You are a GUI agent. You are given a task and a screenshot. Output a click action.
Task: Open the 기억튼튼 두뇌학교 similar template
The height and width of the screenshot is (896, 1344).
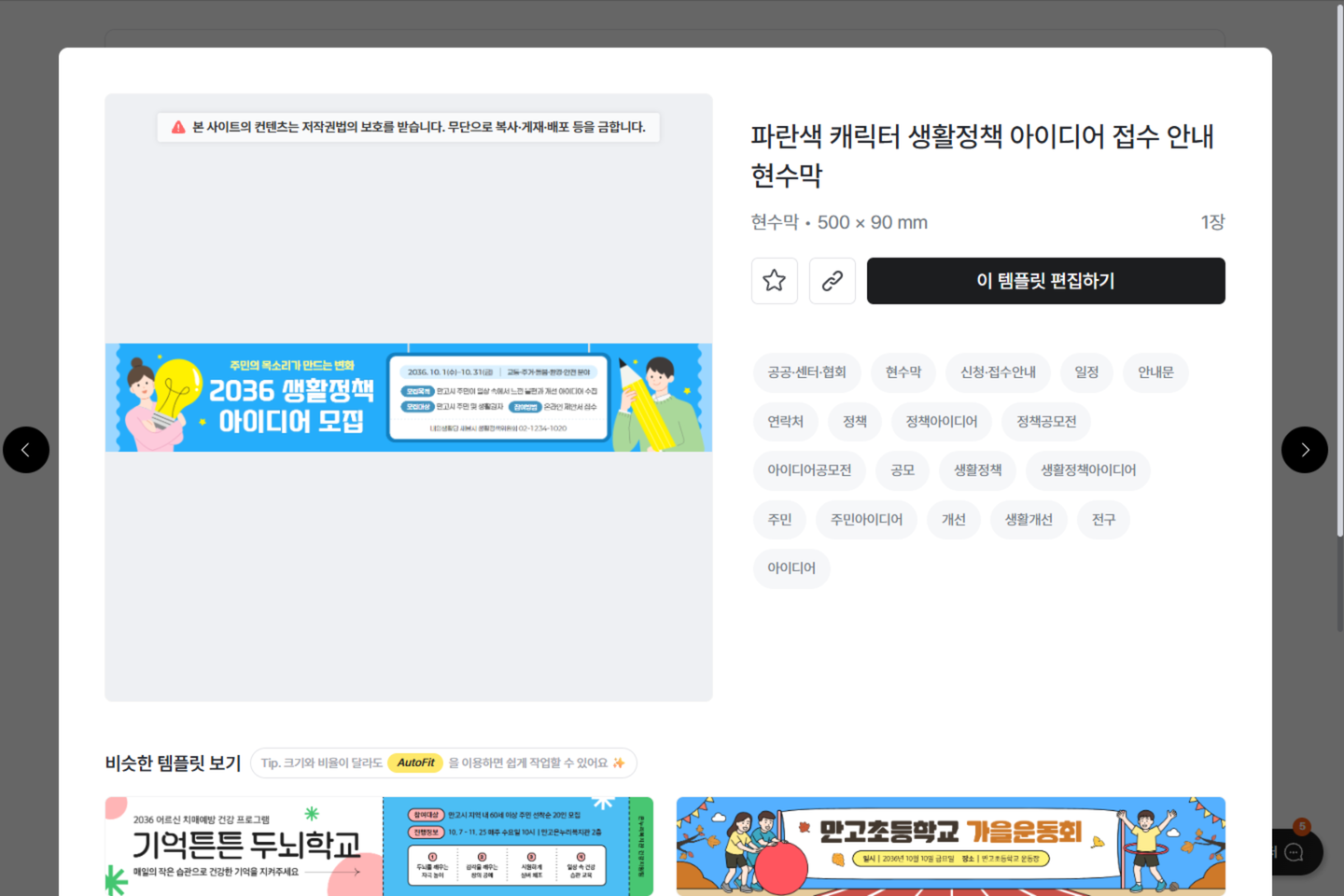point(379,847)
